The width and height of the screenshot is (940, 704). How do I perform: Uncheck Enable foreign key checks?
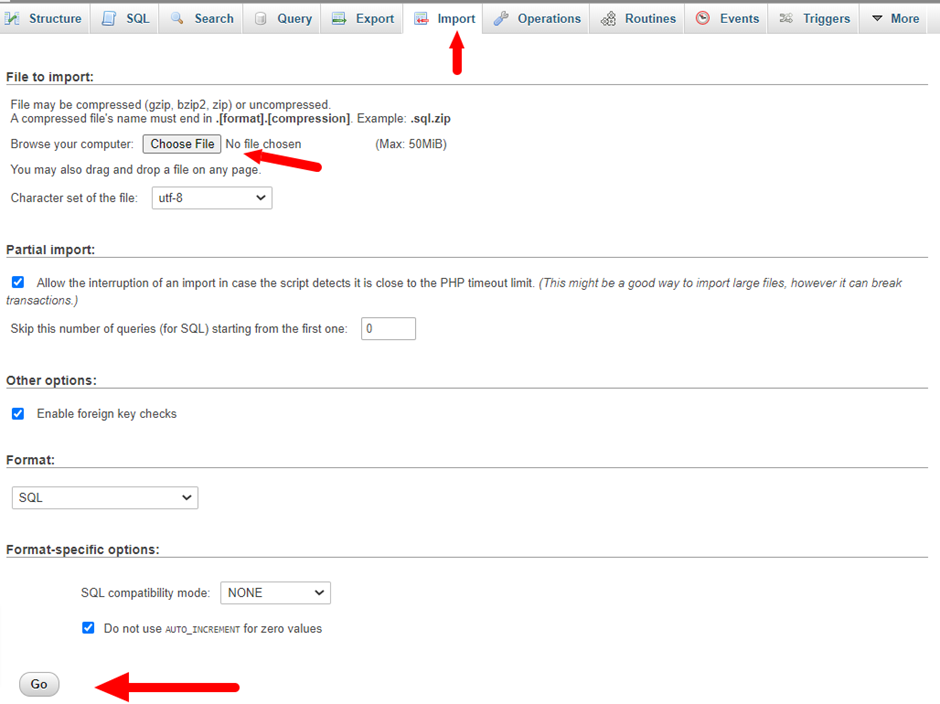click(x=18, y=414)
